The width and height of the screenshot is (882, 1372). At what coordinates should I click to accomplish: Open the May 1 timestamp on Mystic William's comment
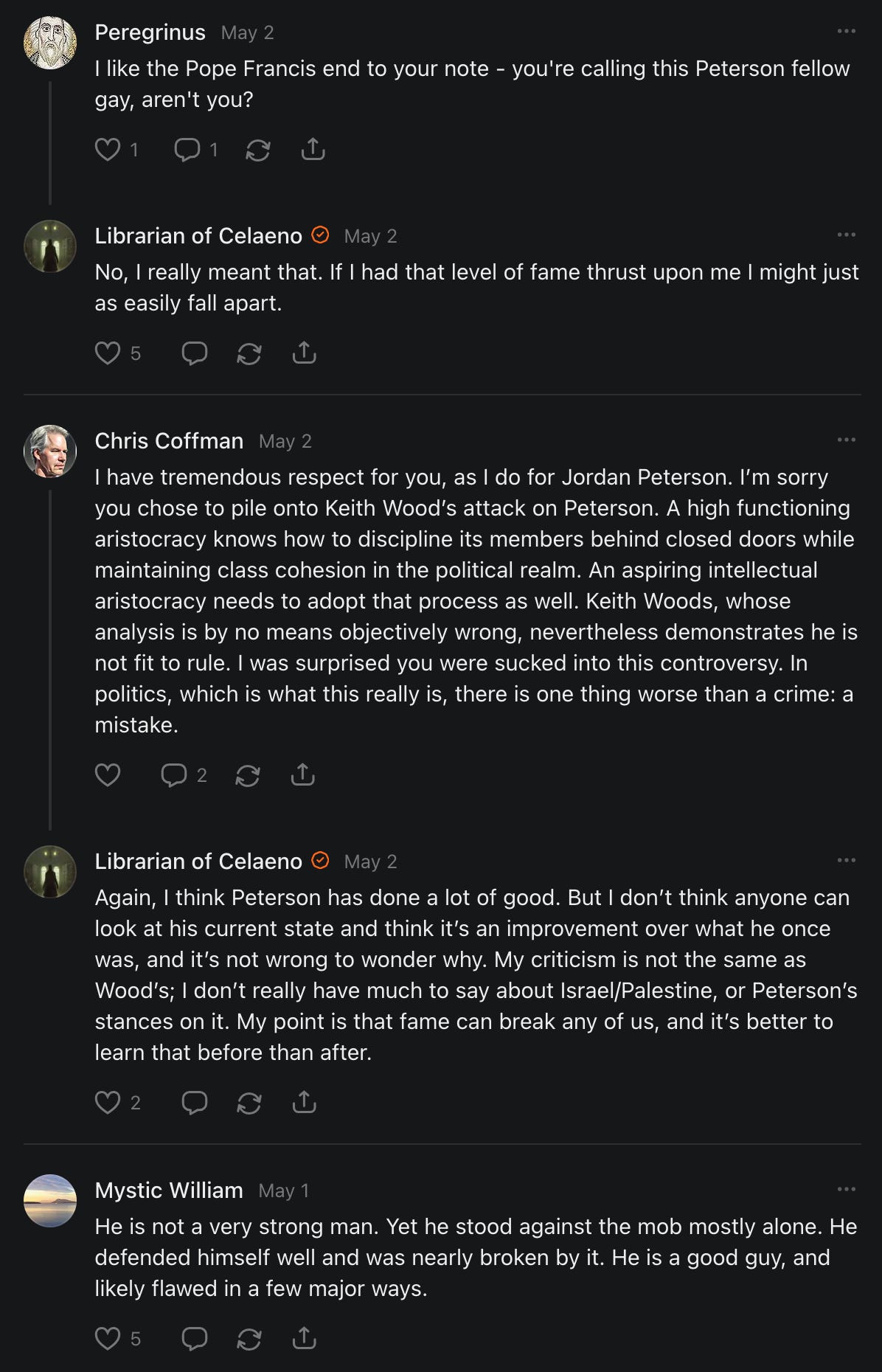tap(284, 1191)
